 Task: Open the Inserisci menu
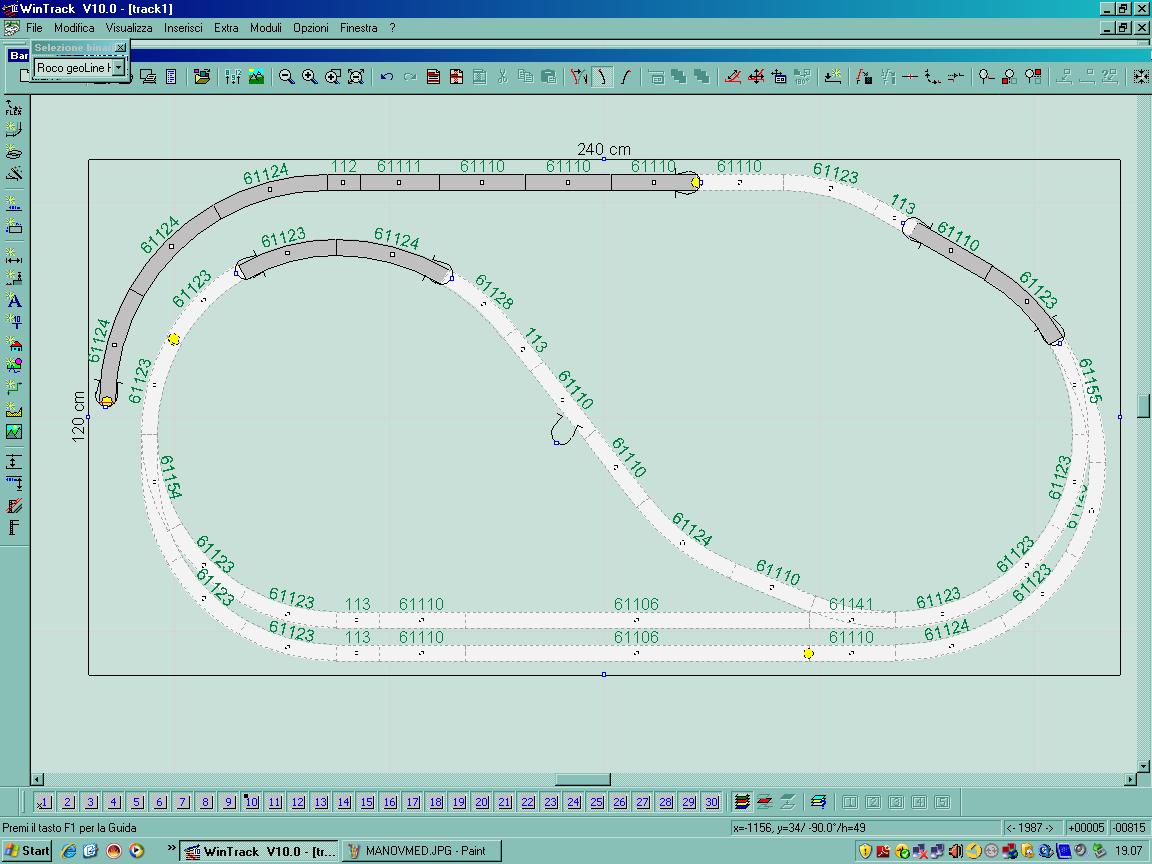coord(183,28)
